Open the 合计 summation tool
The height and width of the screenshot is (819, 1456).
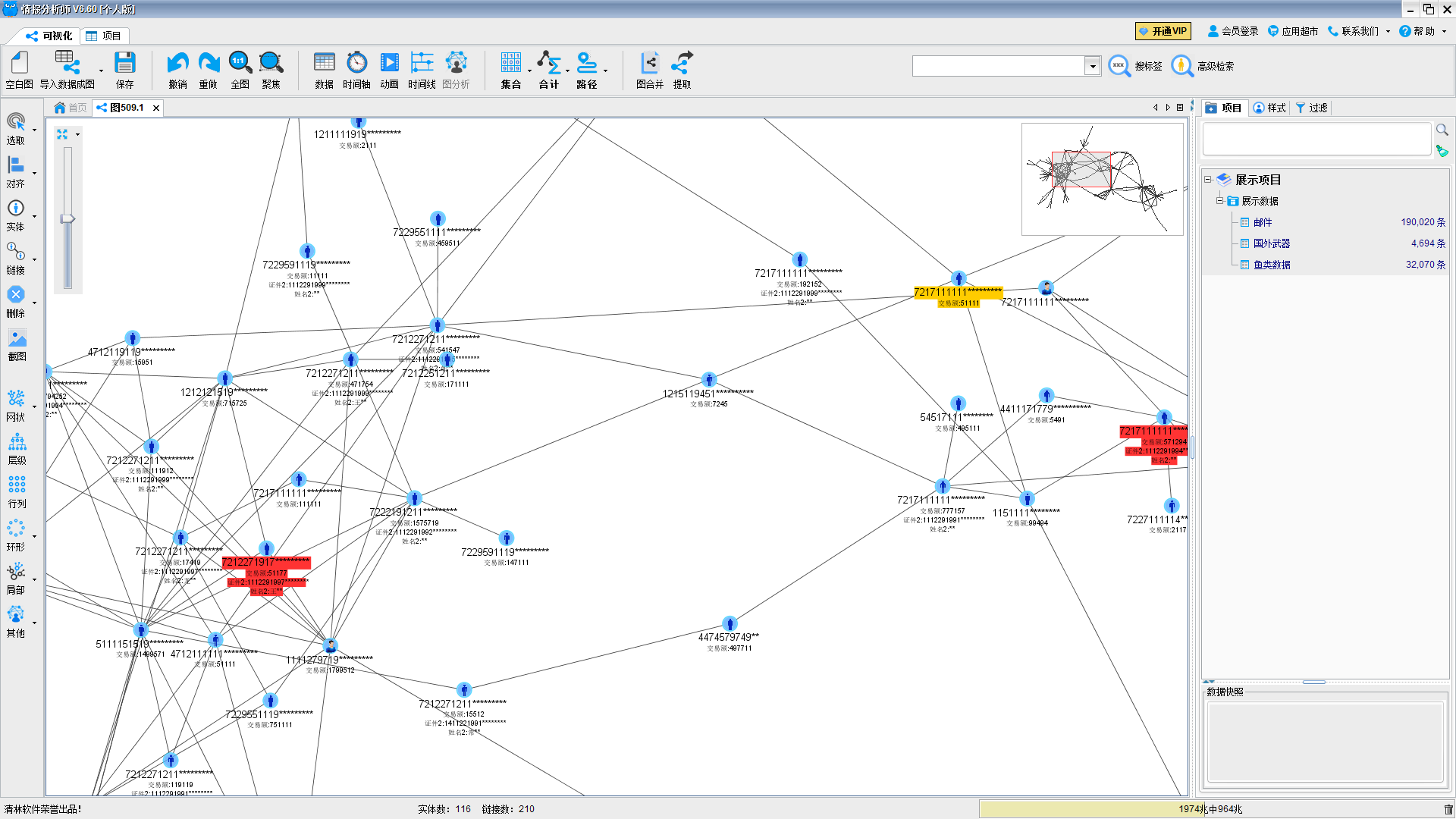coord(549,71)
